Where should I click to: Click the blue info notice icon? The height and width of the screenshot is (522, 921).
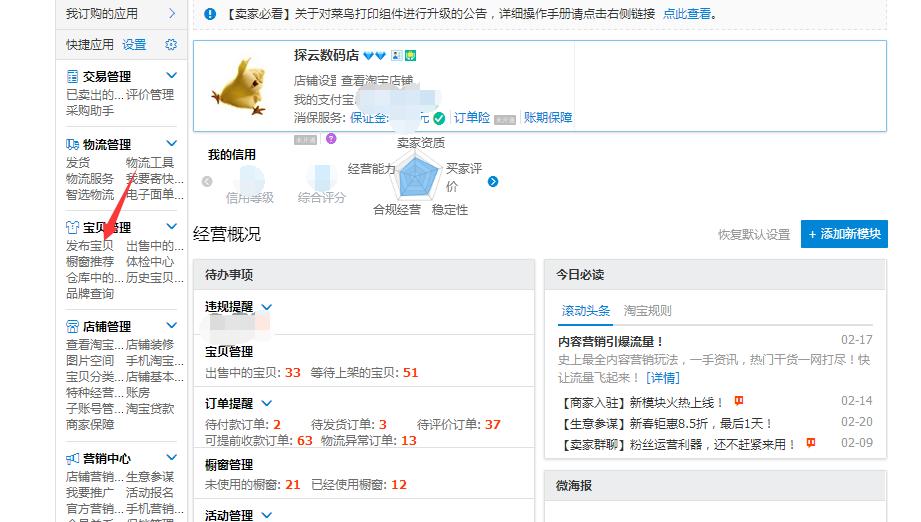coord(210,14)
